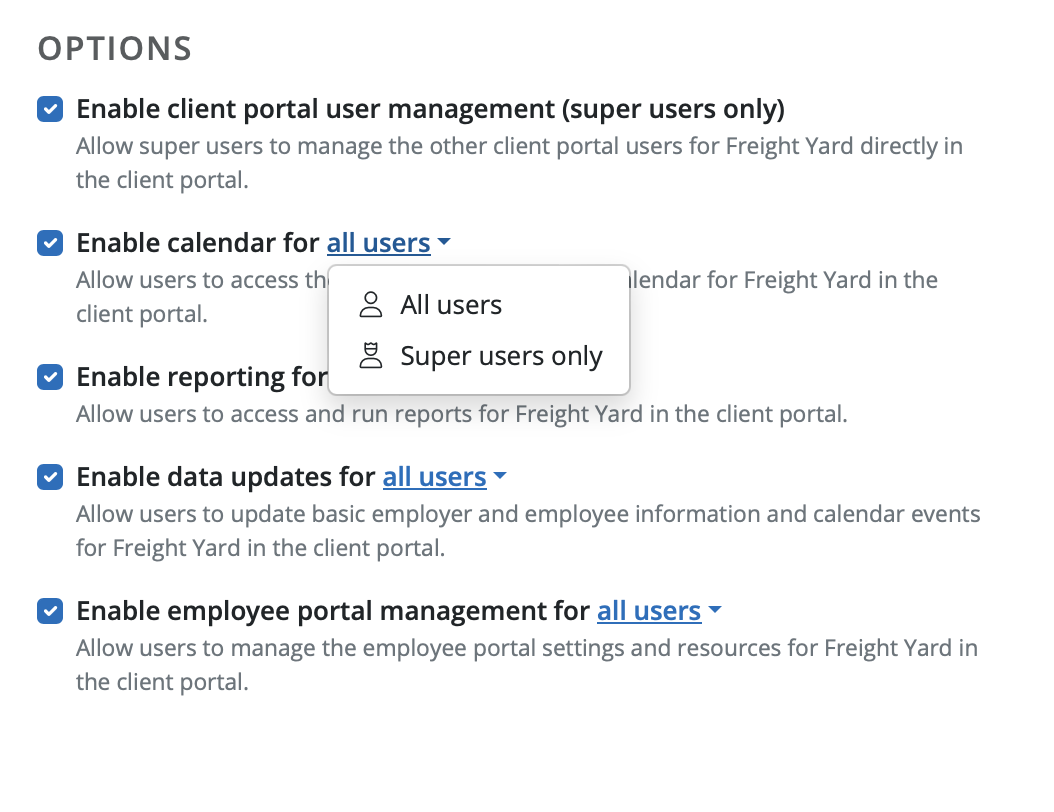This screenshot has height=812, width=1054.
Task: Toggle the Enable calendar checkbox
Action: [50, 243]
